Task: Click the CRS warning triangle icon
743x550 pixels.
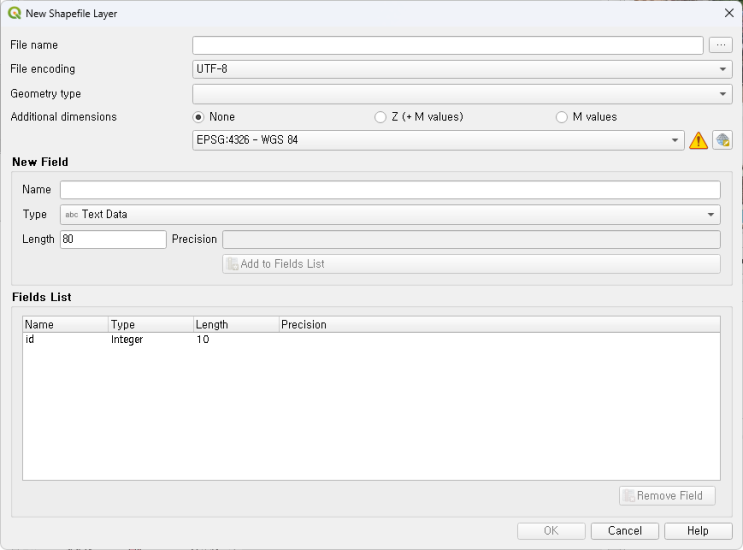Action: (x=698, y=141)
